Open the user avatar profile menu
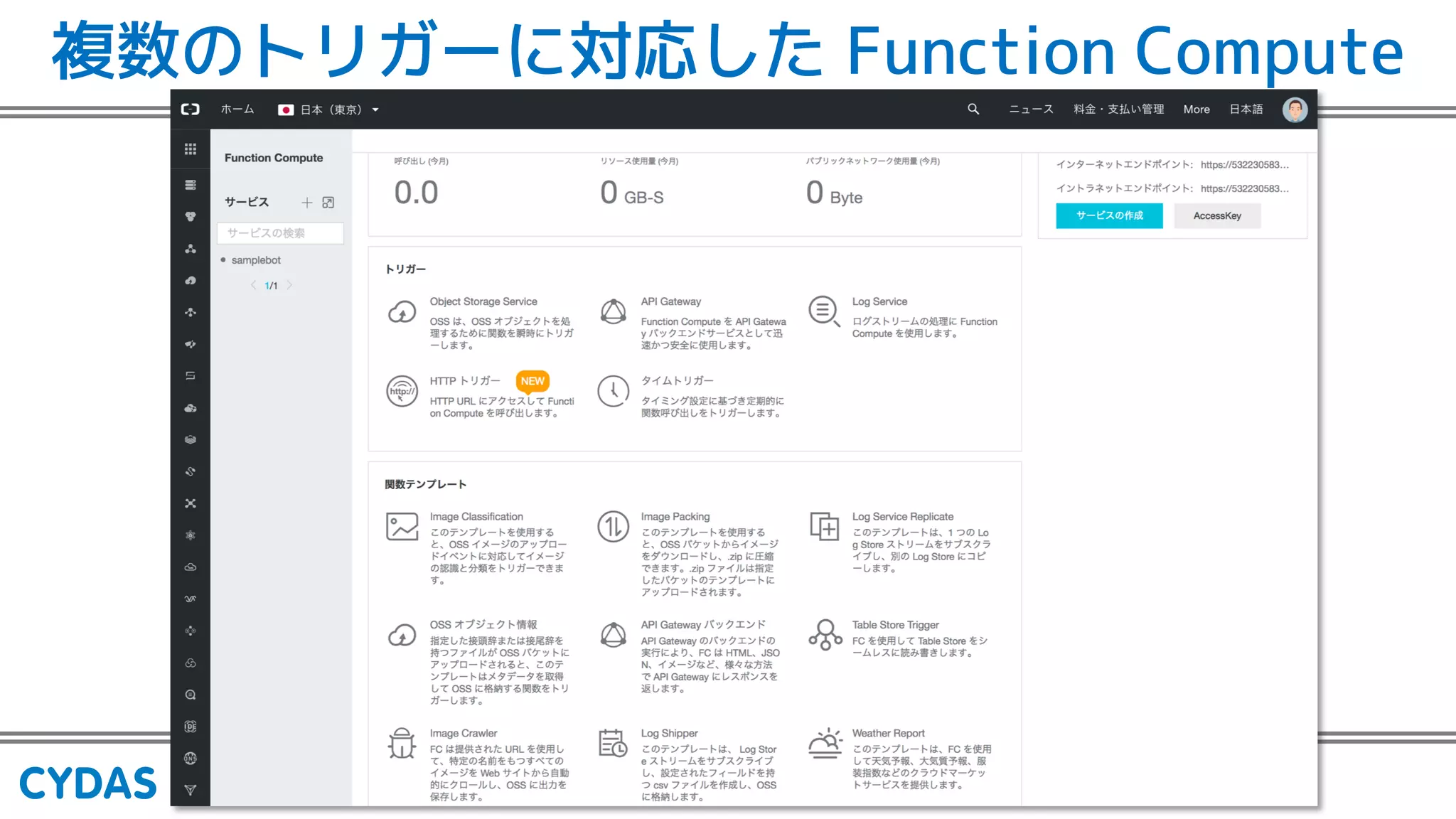The image size is (1456, 819). click(x=1294, y=109)
